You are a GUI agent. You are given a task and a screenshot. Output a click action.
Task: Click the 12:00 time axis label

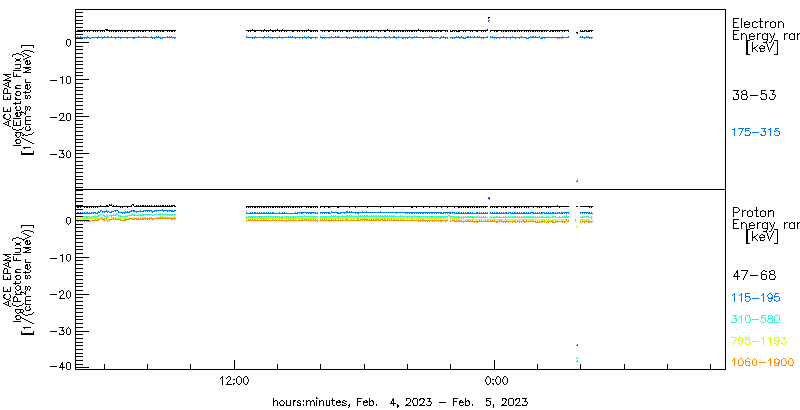[234, 380]
